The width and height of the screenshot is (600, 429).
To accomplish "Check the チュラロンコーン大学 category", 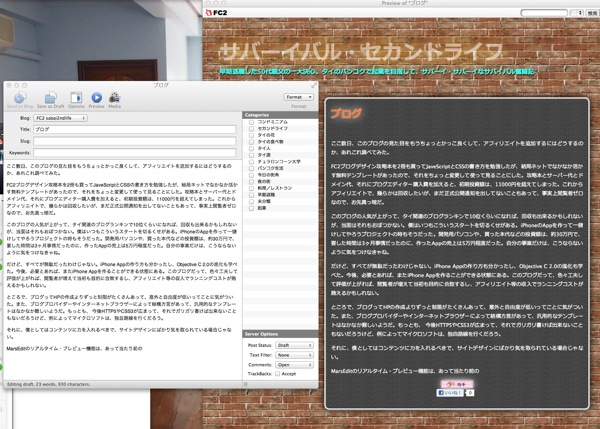I will tap(251, 162).
